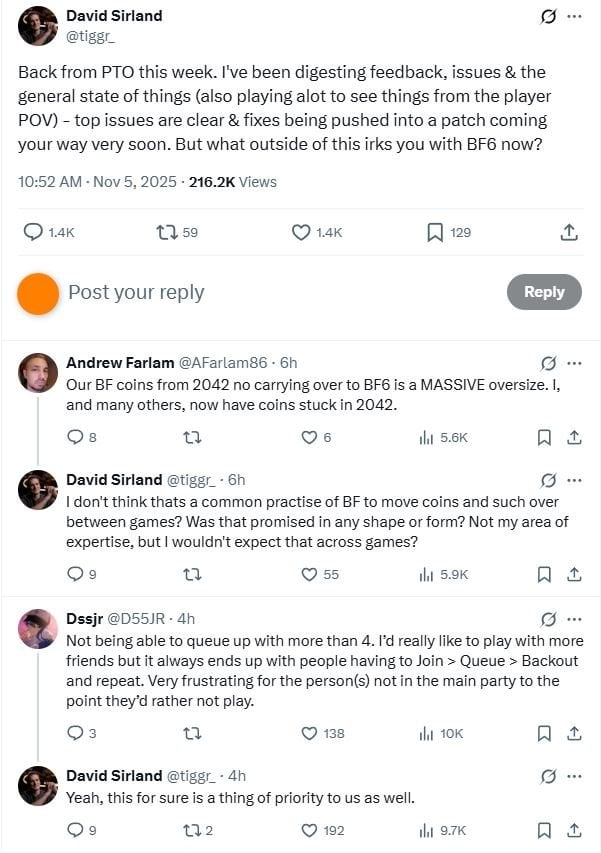Image resolution: width=601 pixels, height=853 pixels.
Task: Open Andrew Farlam's profile link
Action: 113,362
